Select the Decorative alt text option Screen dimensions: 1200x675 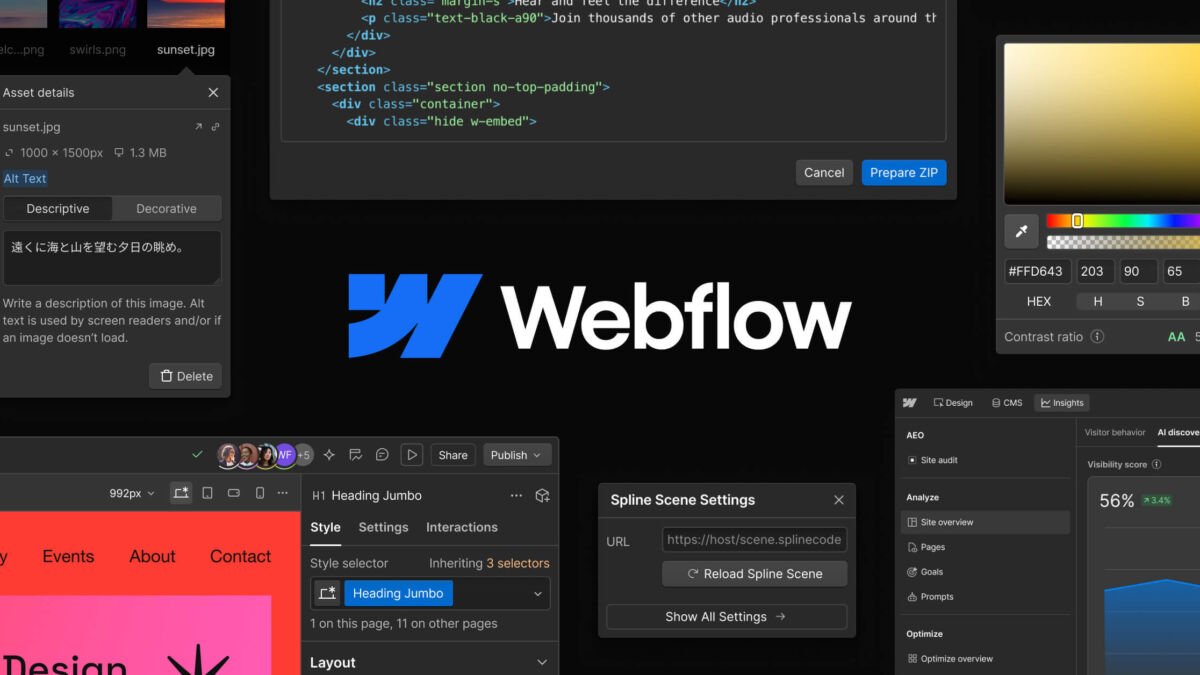166,208
